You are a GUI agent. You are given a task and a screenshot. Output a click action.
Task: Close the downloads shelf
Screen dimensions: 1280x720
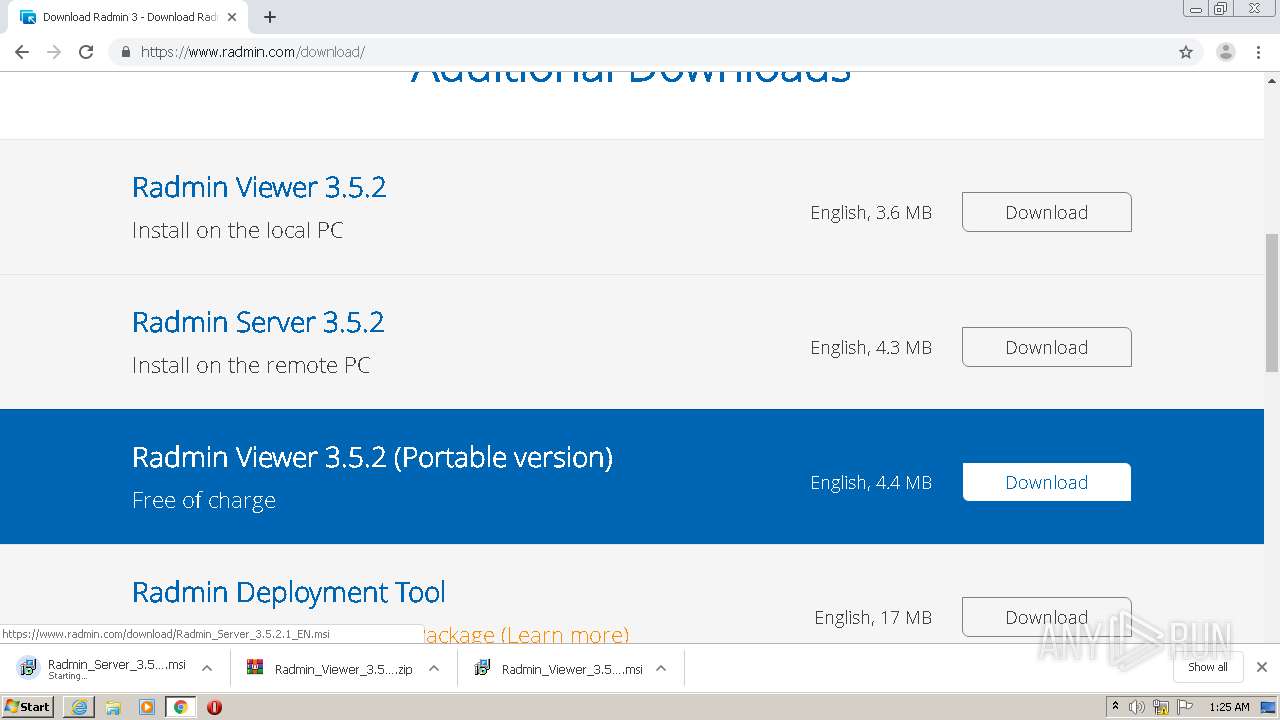(x=1262, y=667)
